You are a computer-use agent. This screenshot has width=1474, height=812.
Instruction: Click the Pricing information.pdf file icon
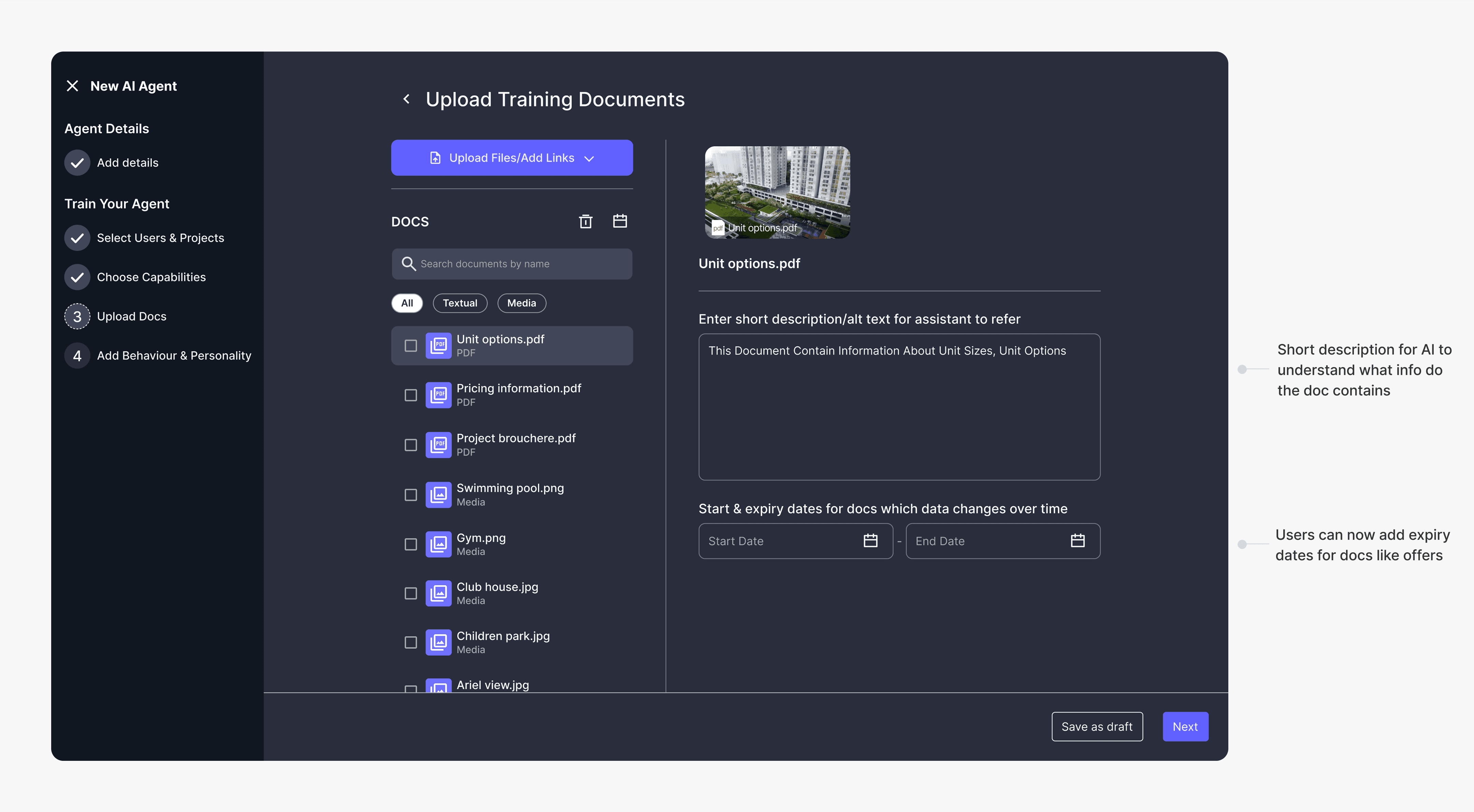click(x=438, y=395)
